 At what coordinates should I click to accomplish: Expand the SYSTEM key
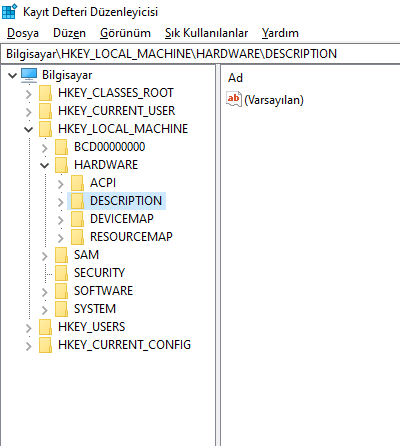(x=45, y=310)
